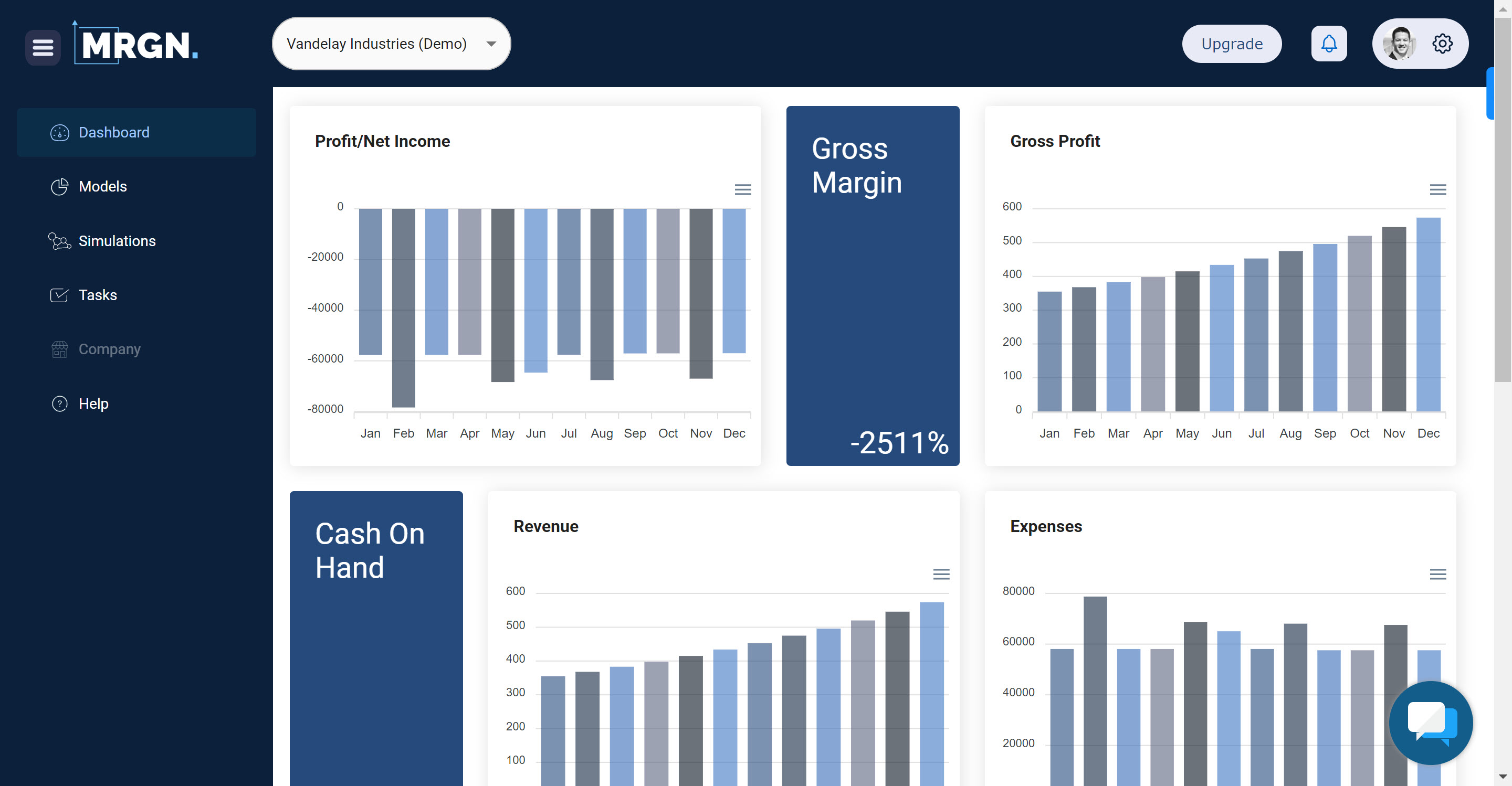Click the Models pie chart icon
The height and width of the screenshot is (786, 1512).
tap(59, 186)
